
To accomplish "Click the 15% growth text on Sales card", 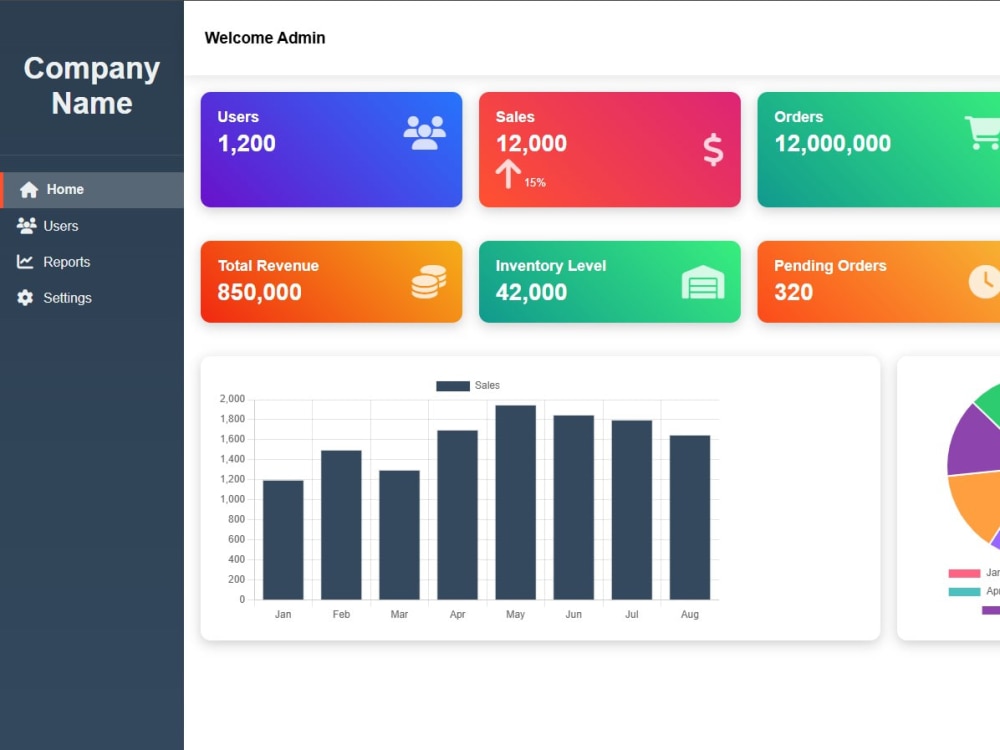I will coord(535,183).
